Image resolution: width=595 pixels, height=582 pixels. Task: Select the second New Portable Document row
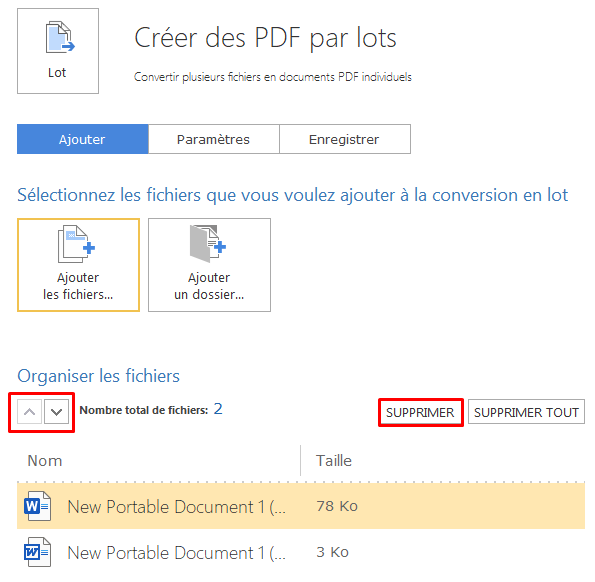(x=301, y=552)
